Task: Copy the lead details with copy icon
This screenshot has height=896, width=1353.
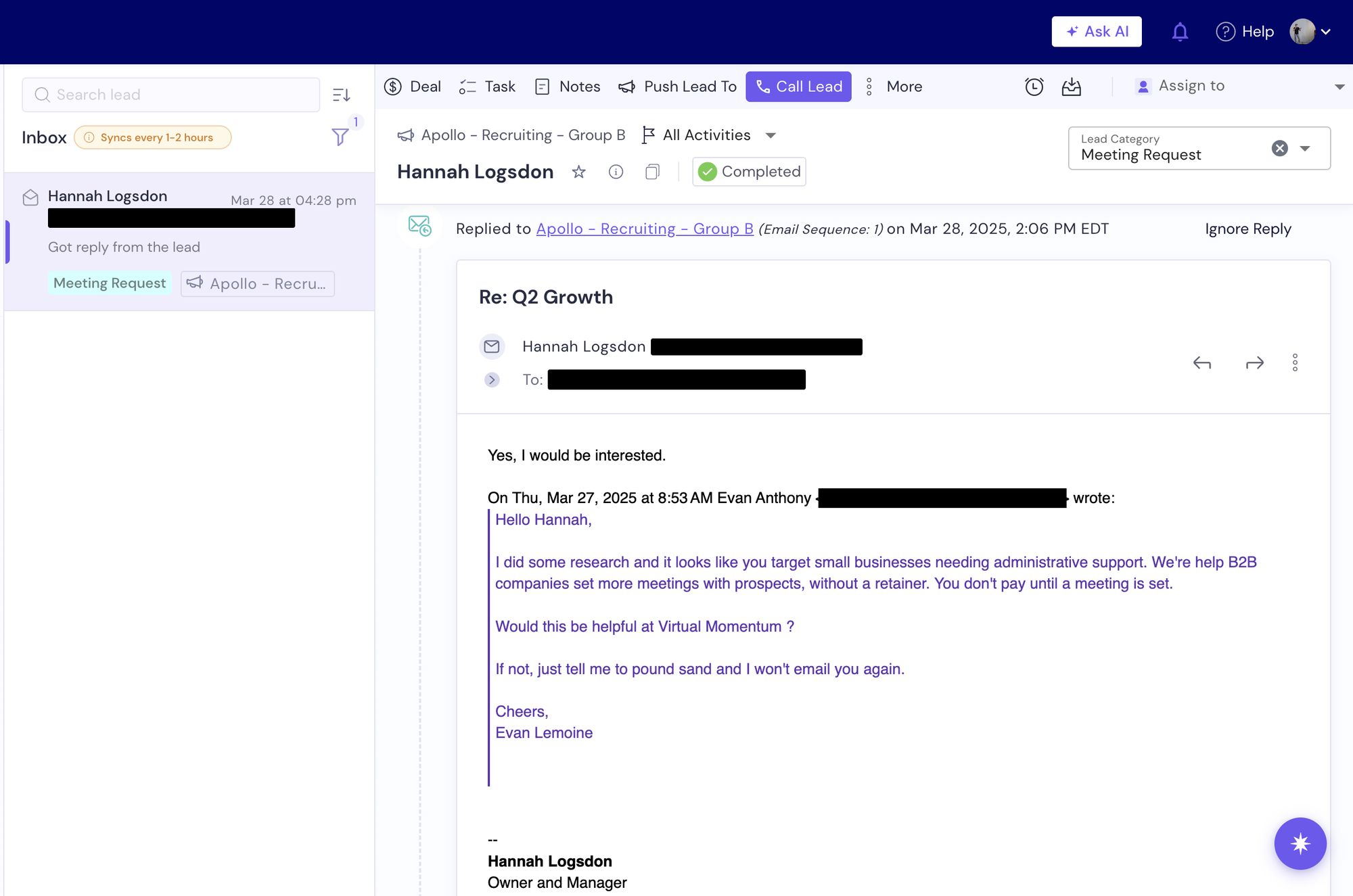Action: (x=652, y=172)
